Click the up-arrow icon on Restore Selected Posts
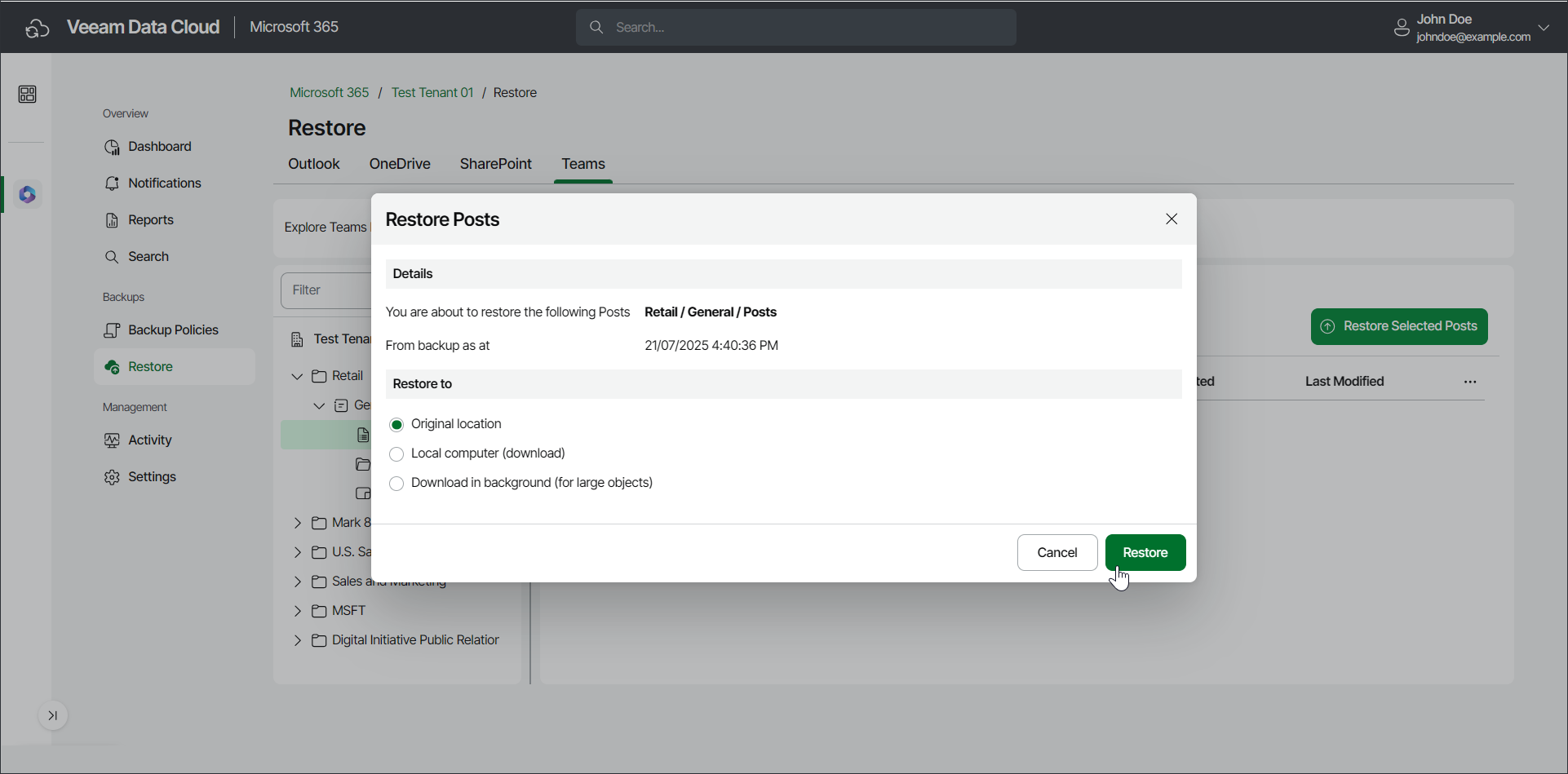Image resolution: width=1568 pixels, height=774 pixels. pos(1328,326)
